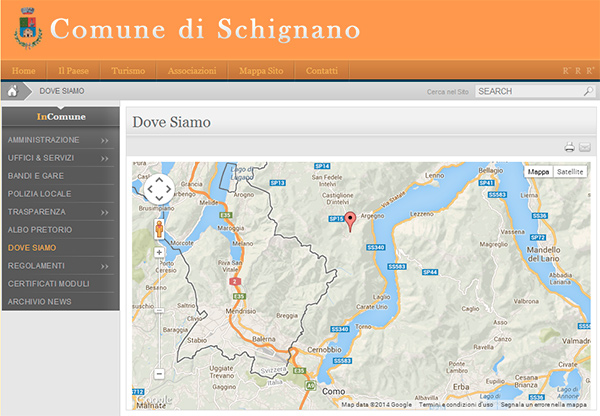The width and height of the screenshot is (600, 416).
Task: Click the site search input field
Action: coord(527,91)
